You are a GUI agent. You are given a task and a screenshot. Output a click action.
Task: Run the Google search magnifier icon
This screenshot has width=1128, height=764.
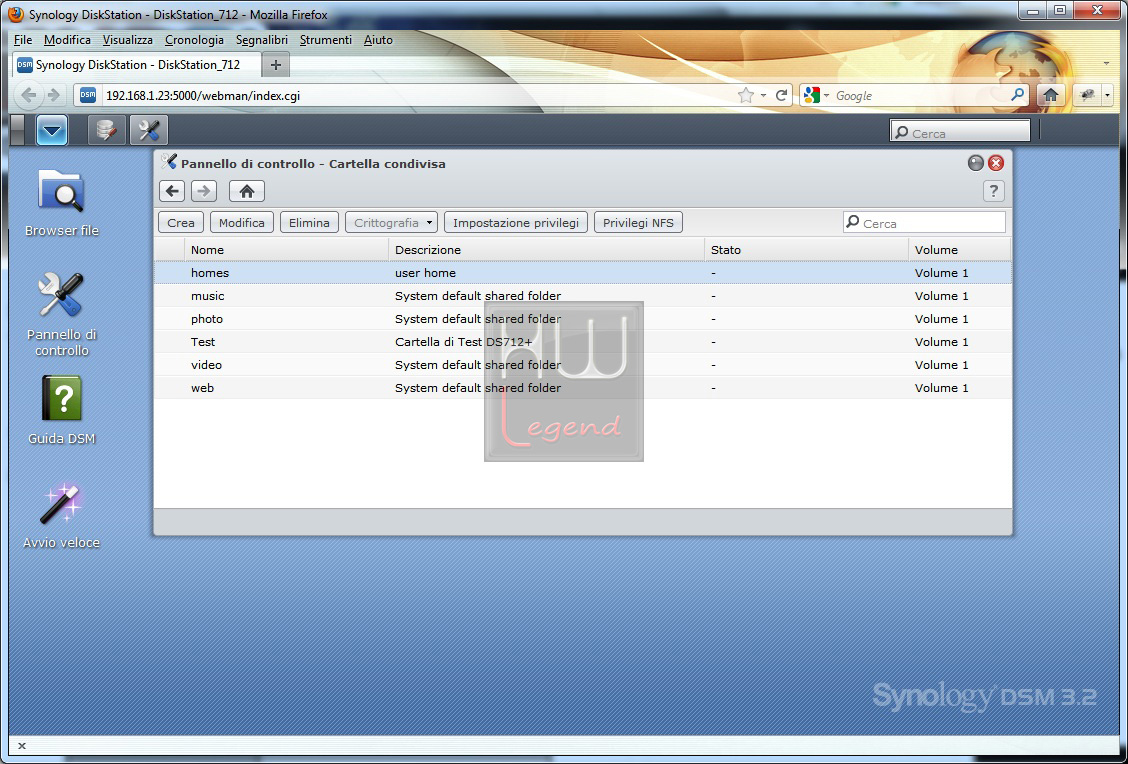pos(1017,95)
